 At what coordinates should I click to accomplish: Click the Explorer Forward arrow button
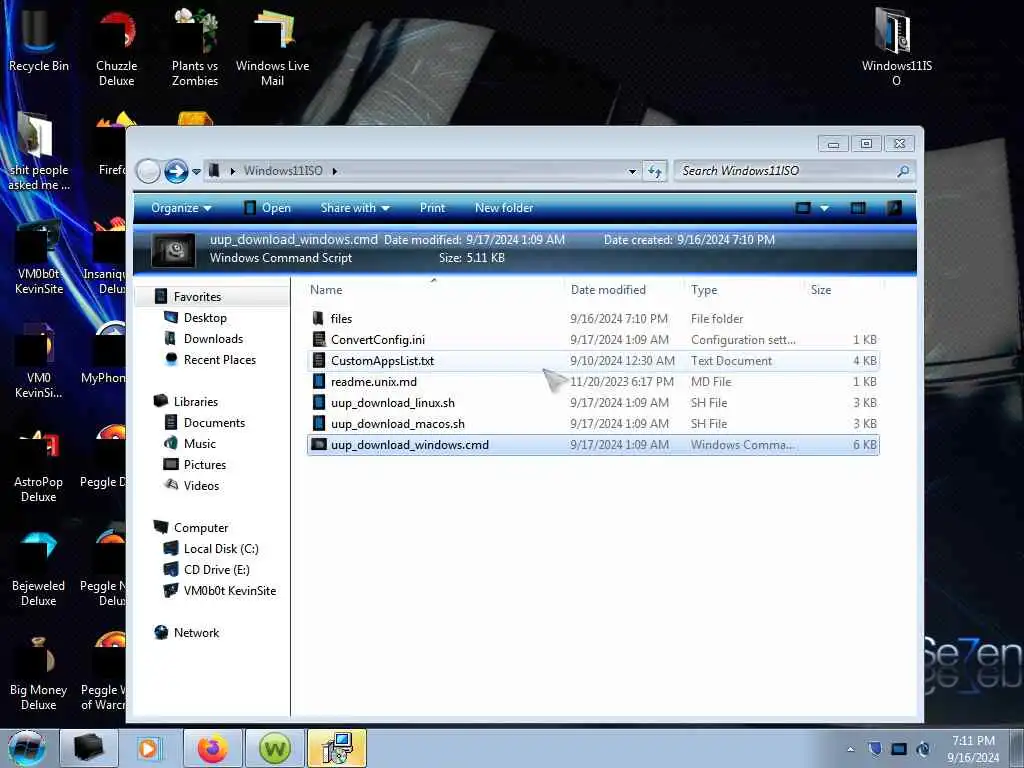[x=176, y=171]
